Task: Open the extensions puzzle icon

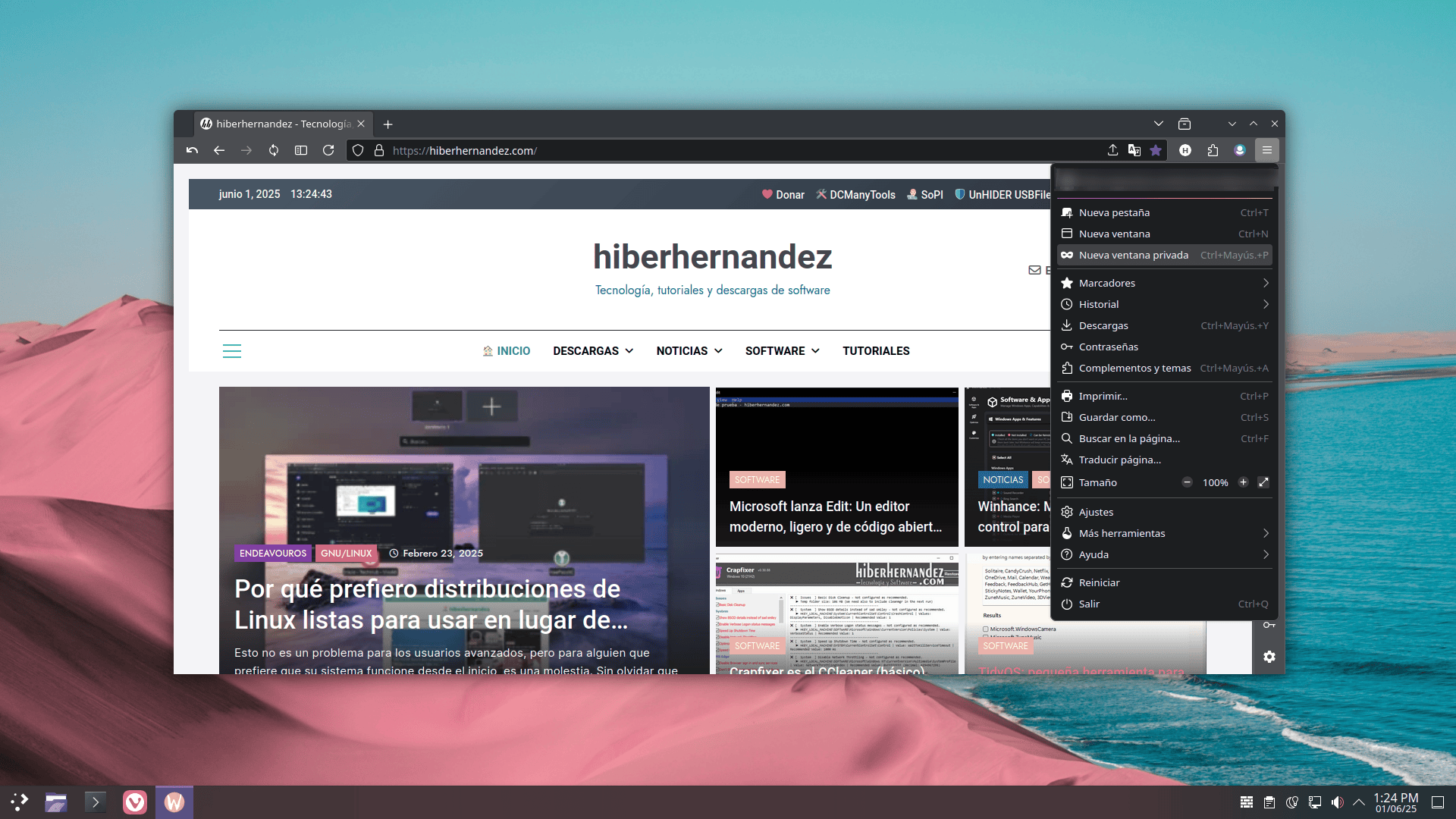Action: (x=1213, y=150)
